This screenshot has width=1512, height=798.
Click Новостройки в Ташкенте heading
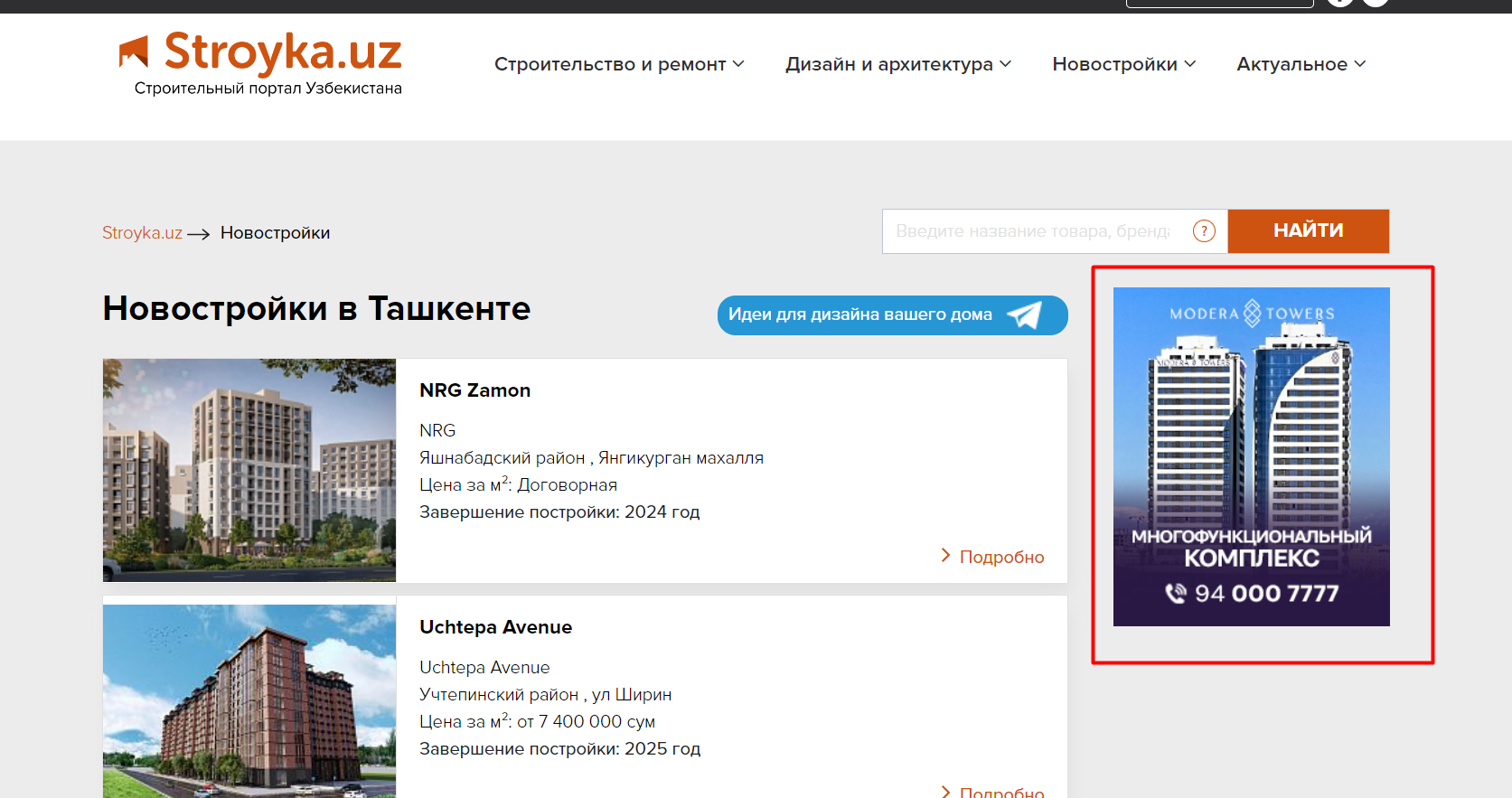click(316, 309)
